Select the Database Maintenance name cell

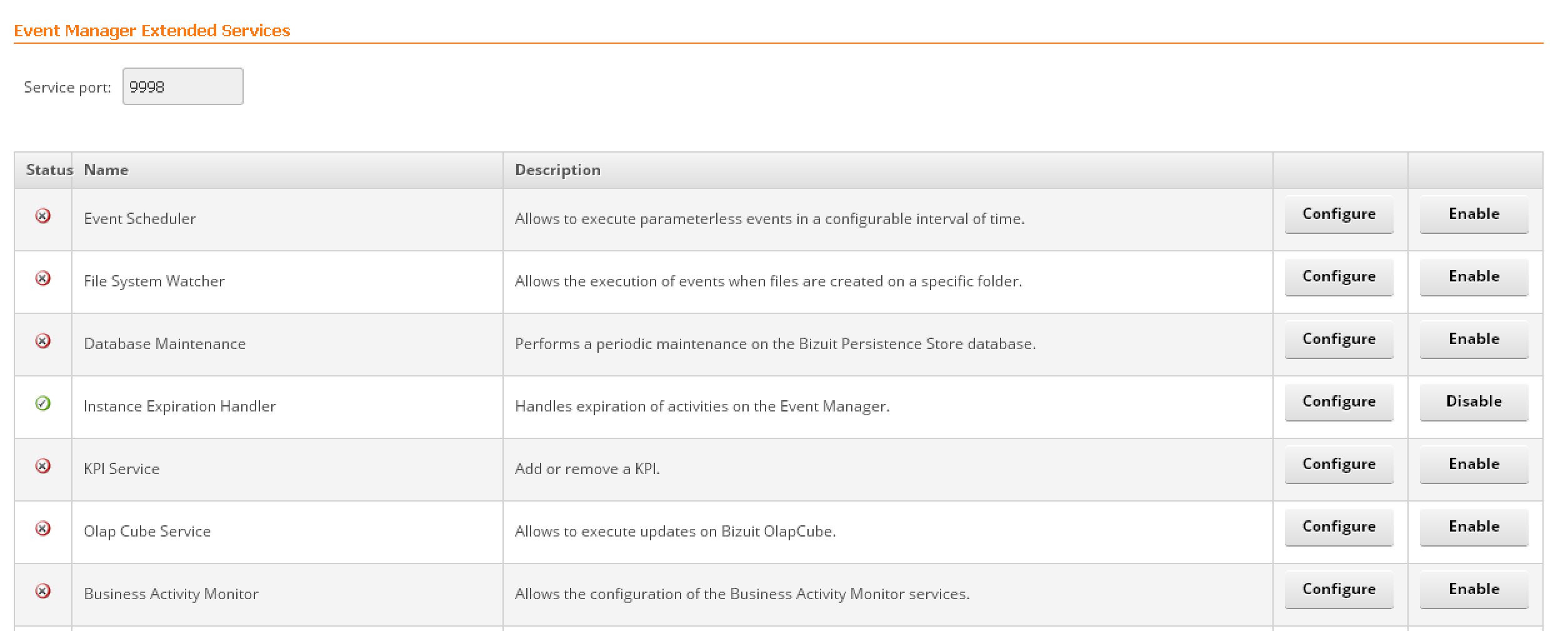tap(287, 345)
